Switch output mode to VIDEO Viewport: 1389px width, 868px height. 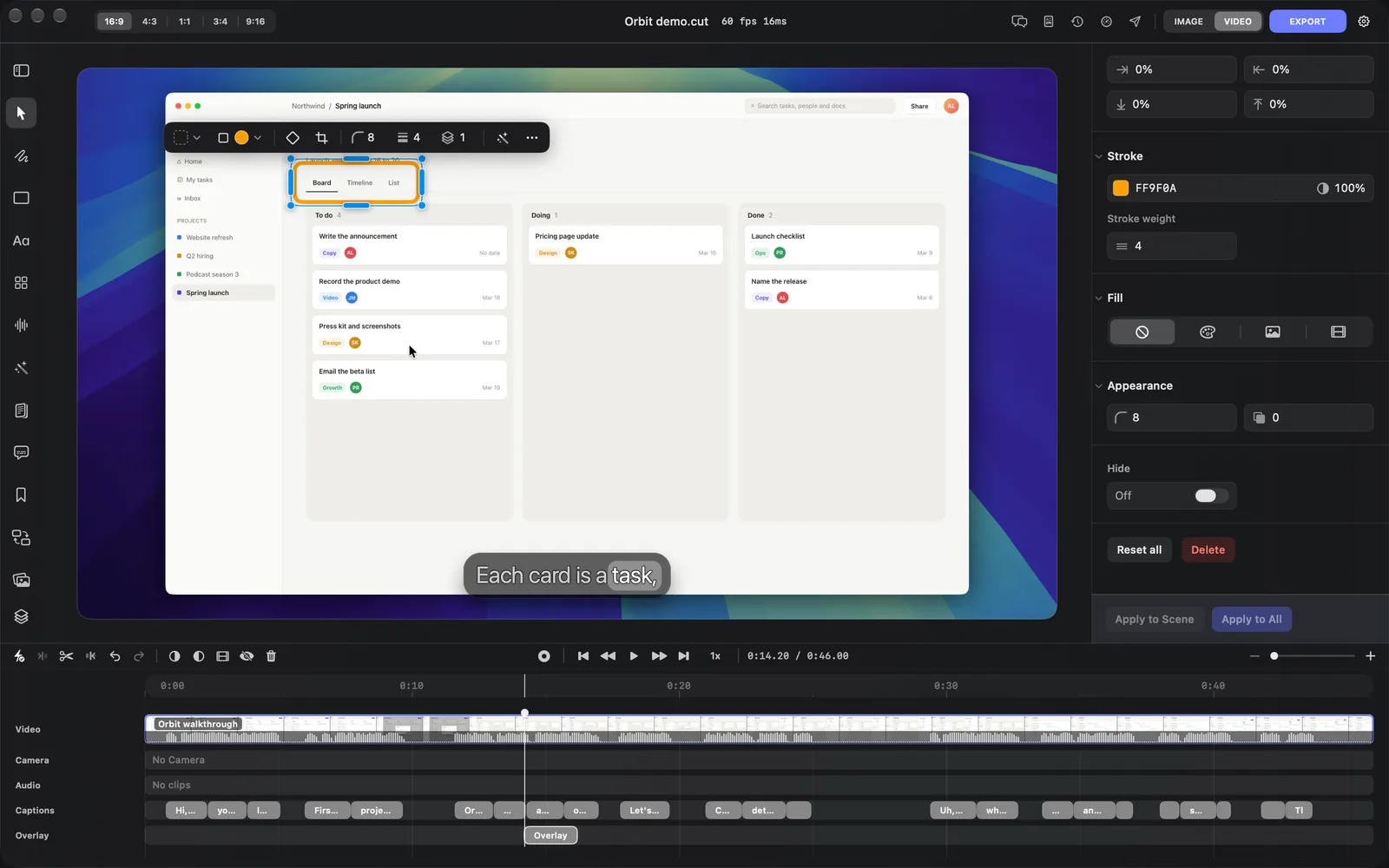(1238, 22)
